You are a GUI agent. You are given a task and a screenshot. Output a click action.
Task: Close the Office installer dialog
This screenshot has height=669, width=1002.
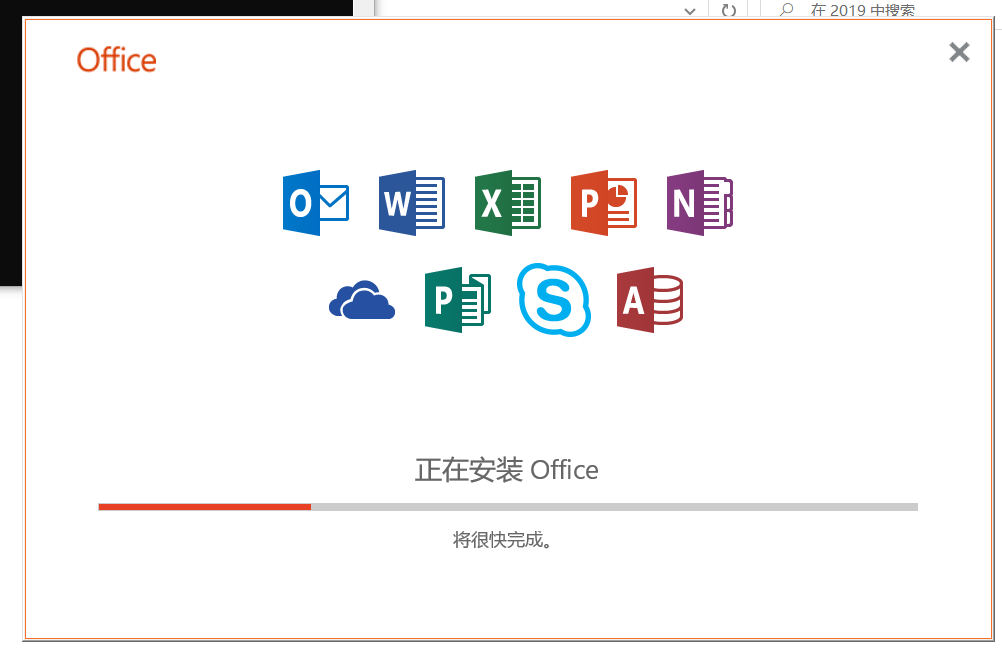coord(959,53)
